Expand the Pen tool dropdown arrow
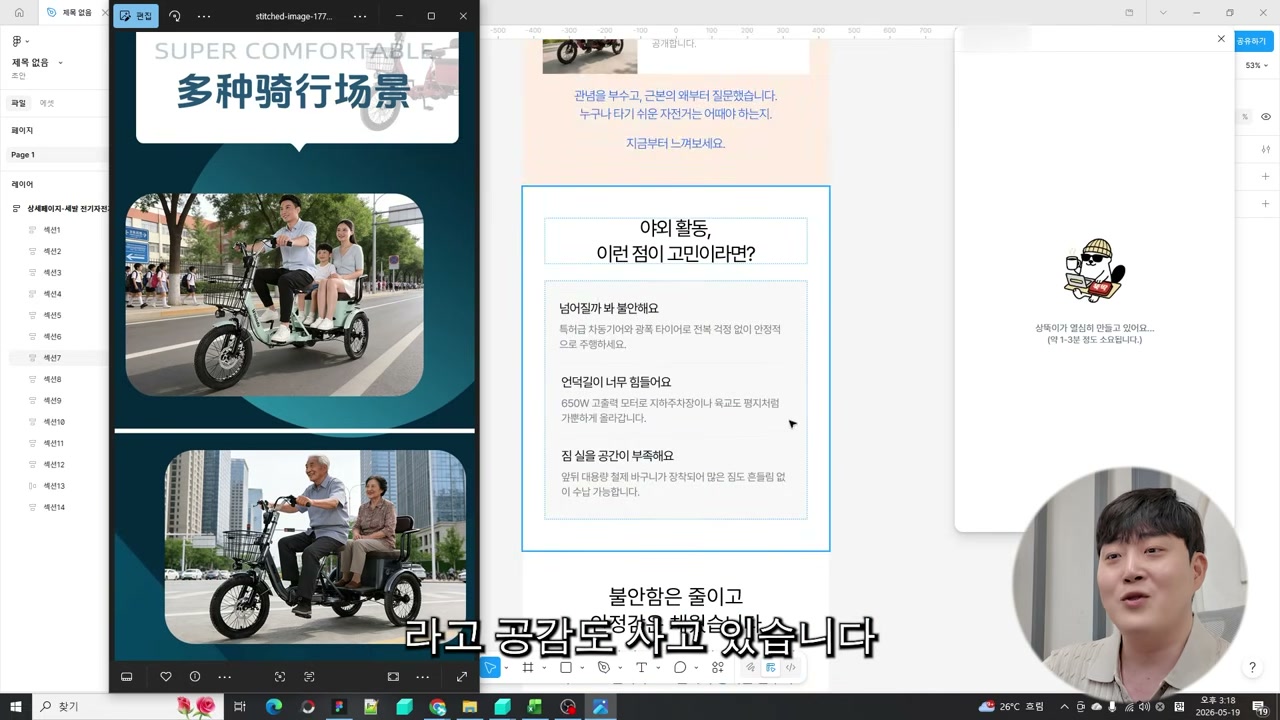Screen dimensions: 1280x720 click(620, 668)
